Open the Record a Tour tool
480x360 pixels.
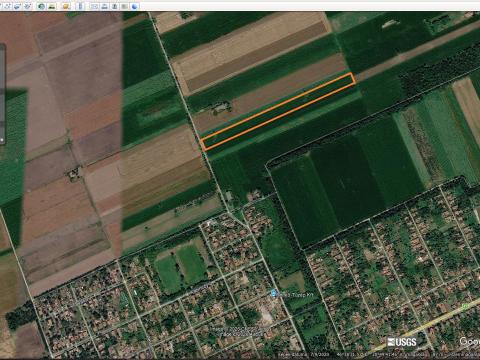(28, 6)
